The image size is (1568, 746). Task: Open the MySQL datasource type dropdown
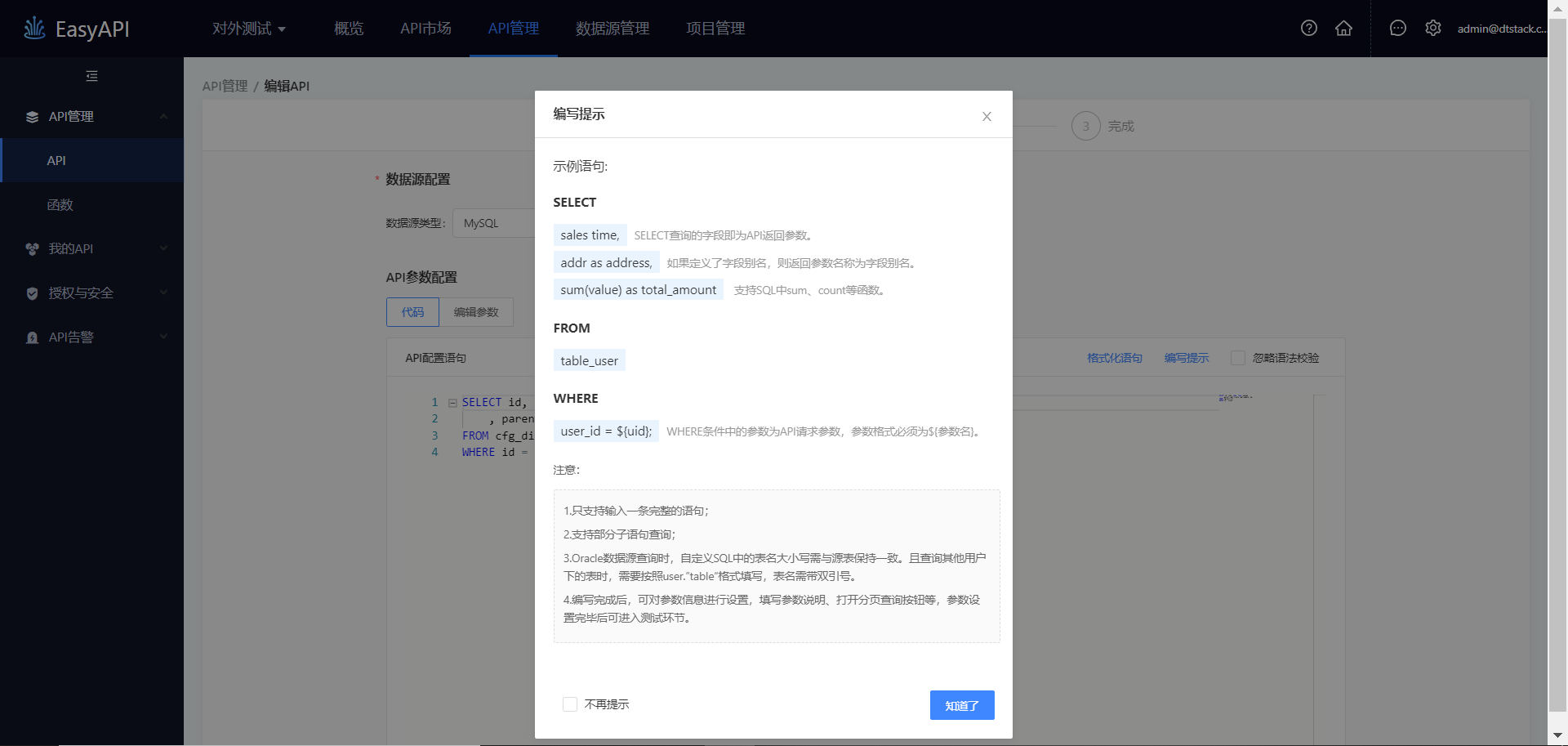[495, 223]
